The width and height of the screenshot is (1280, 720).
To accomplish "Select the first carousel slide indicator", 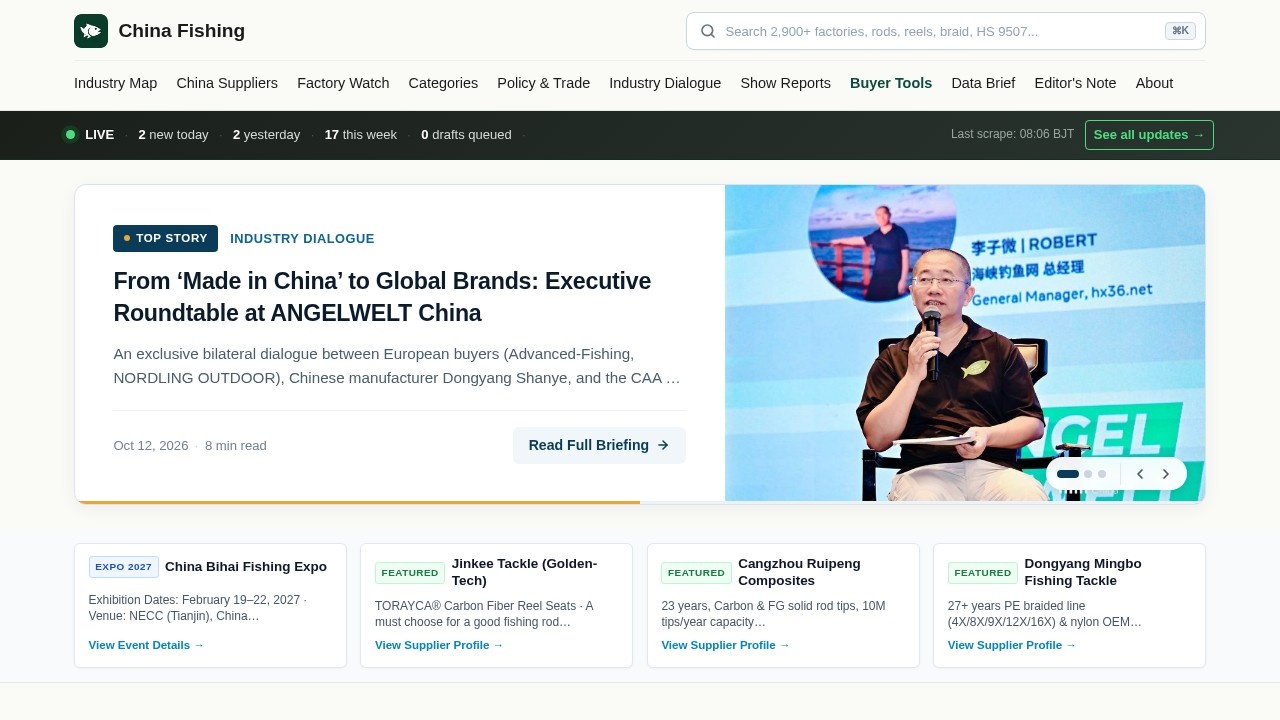I will 1068,474.
